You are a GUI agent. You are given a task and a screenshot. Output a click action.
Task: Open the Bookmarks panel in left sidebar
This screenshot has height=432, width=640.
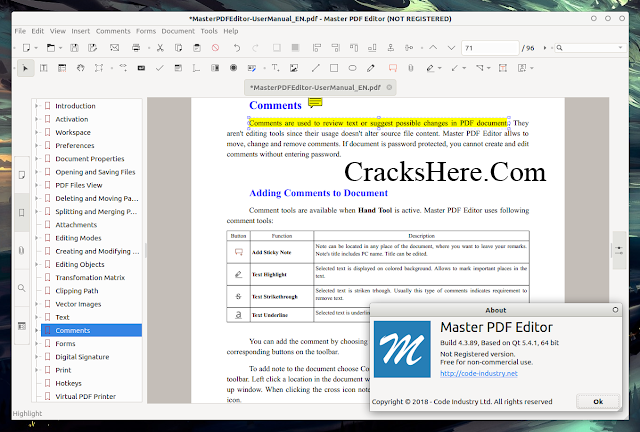pos(22,212)
